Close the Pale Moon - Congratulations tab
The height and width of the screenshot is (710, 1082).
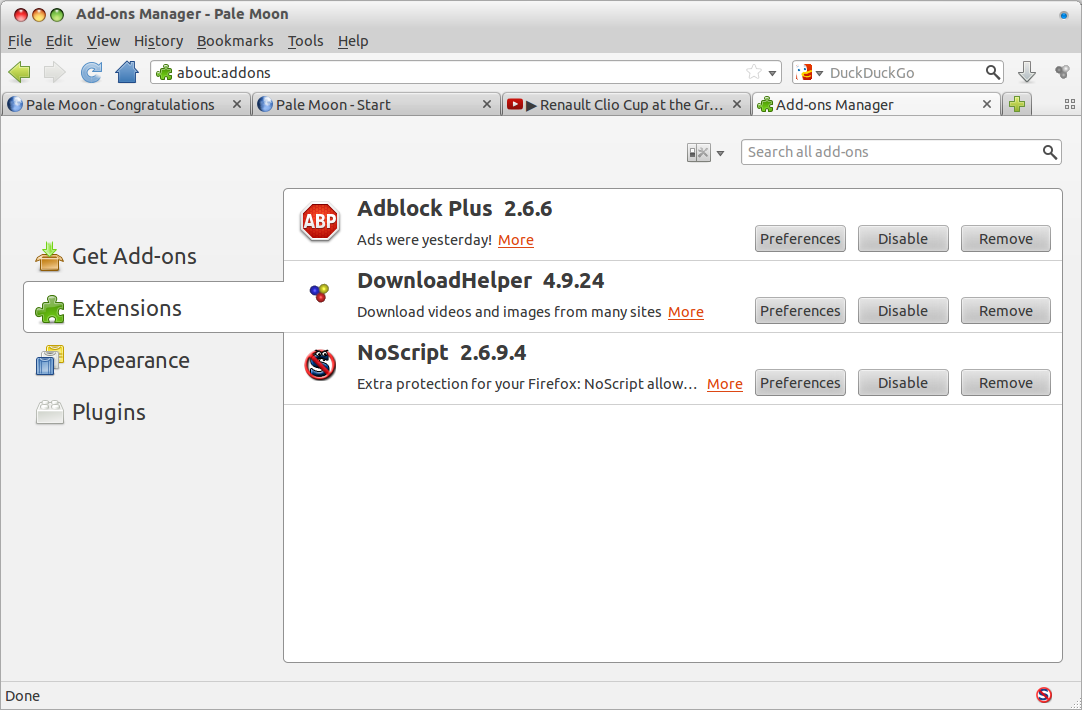(x=237, y=104)
